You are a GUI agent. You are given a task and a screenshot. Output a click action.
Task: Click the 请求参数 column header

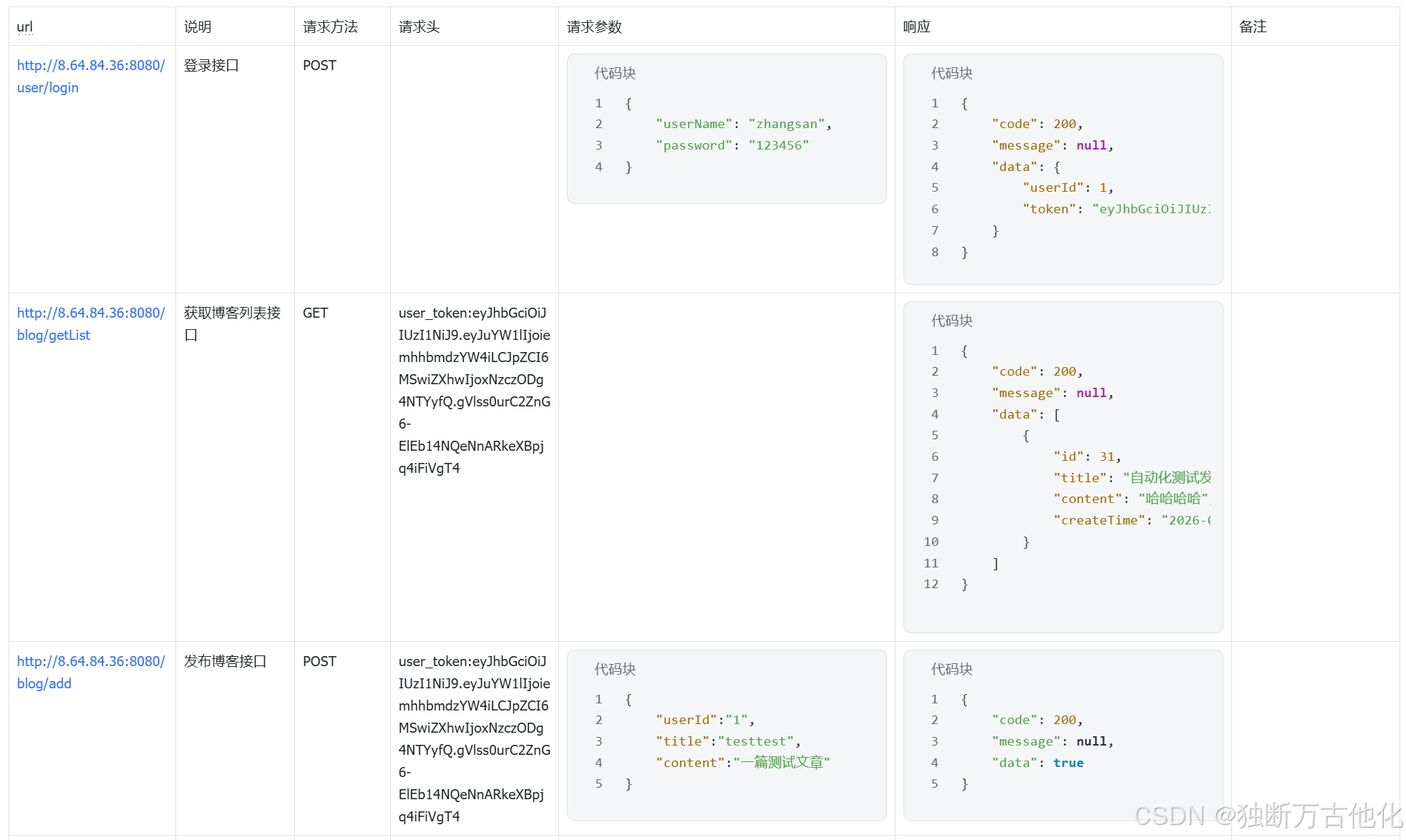[594, 27]
